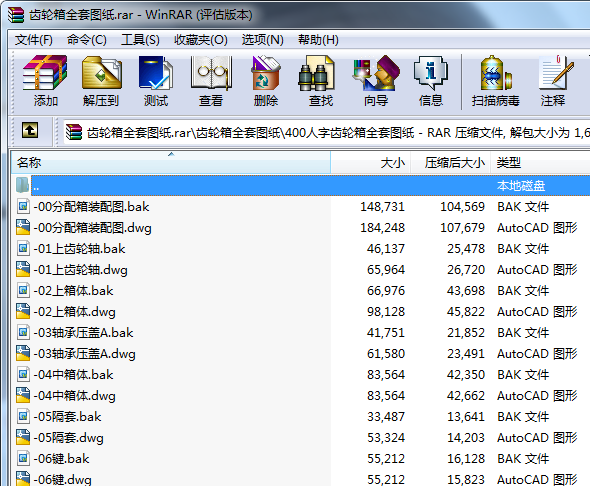
Task: Click the Scan Virus (扫描病毒) icon
Action: coord(496,73)
